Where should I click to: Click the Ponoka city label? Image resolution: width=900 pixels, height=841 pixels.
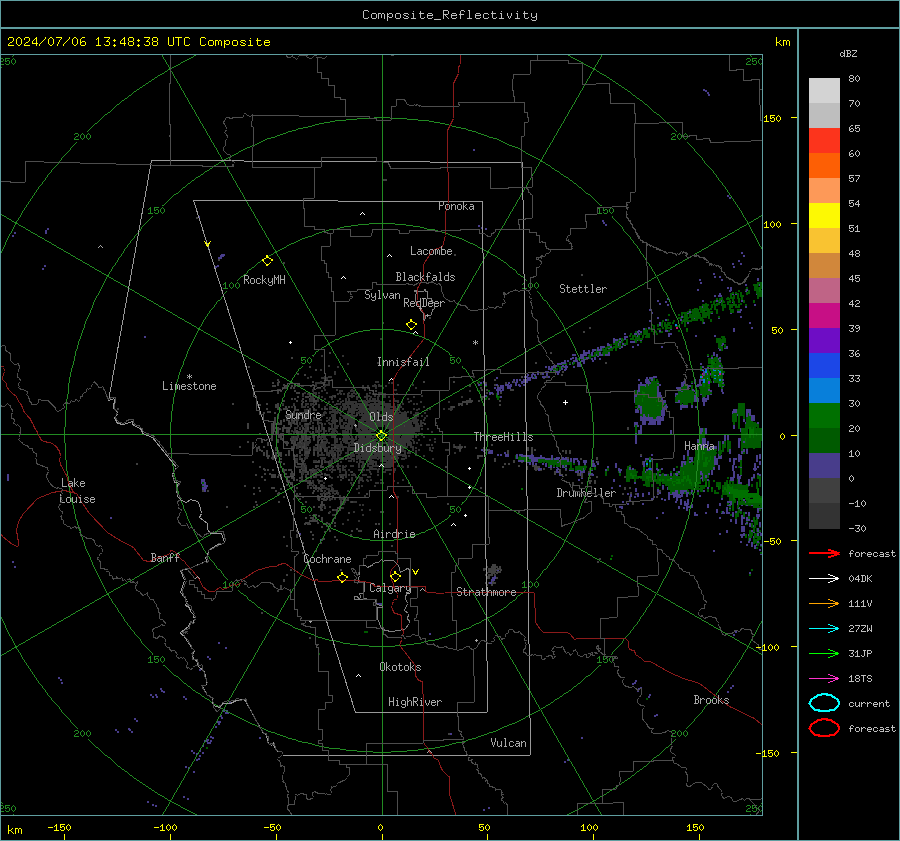tap(456, 206)
